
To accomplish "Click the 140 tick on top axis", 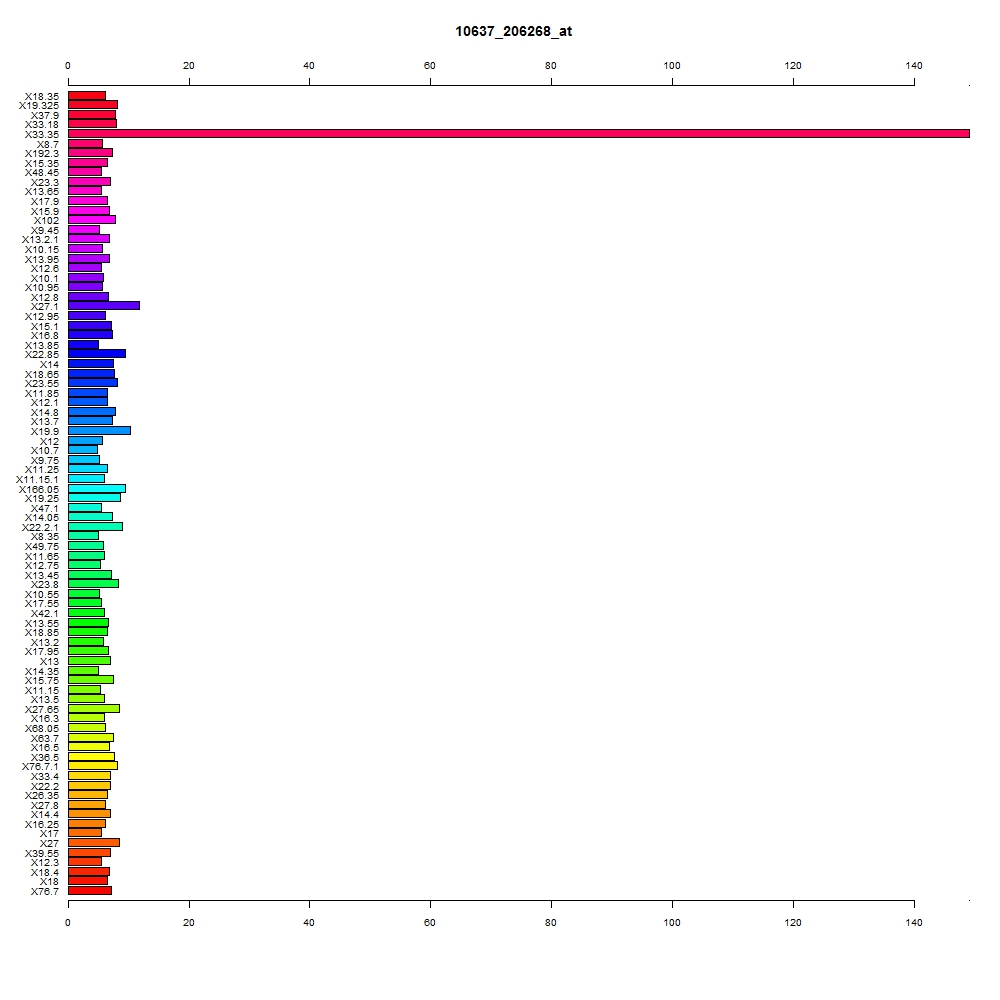I will point(914,66).
